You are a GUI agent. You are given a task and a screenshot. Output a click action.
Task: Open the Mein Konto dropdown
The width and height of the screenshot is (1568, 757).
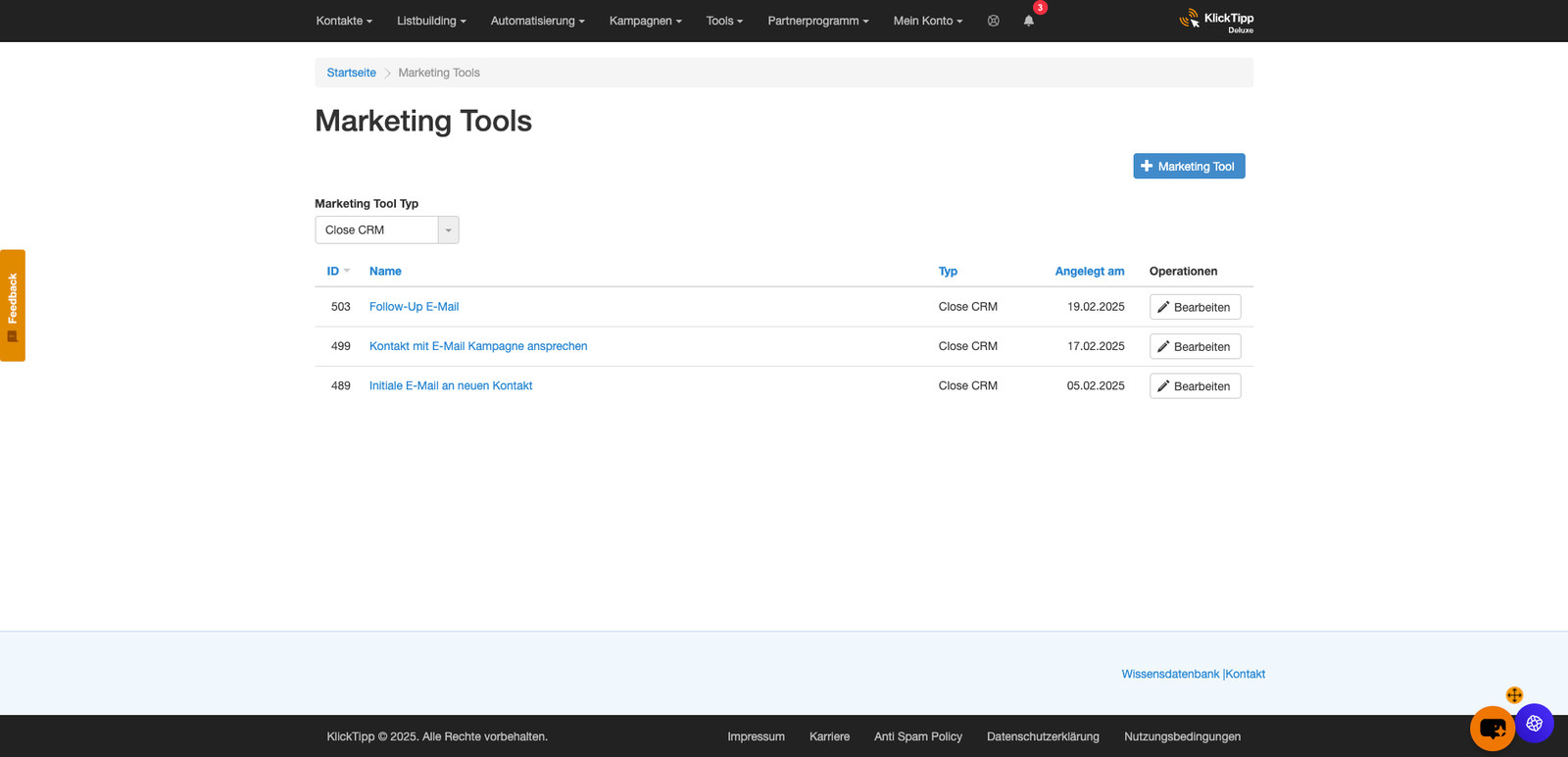928,21
